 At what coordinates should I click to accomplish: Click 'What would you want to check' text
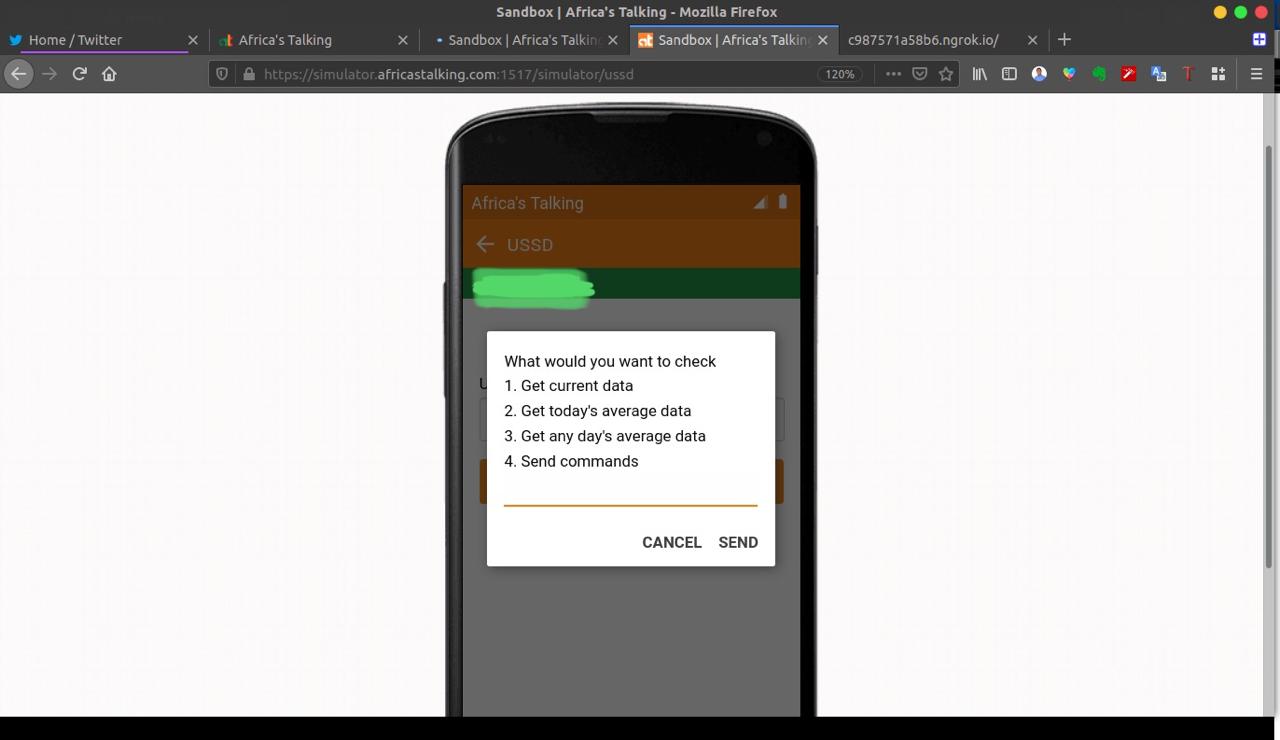click(610, 361)
